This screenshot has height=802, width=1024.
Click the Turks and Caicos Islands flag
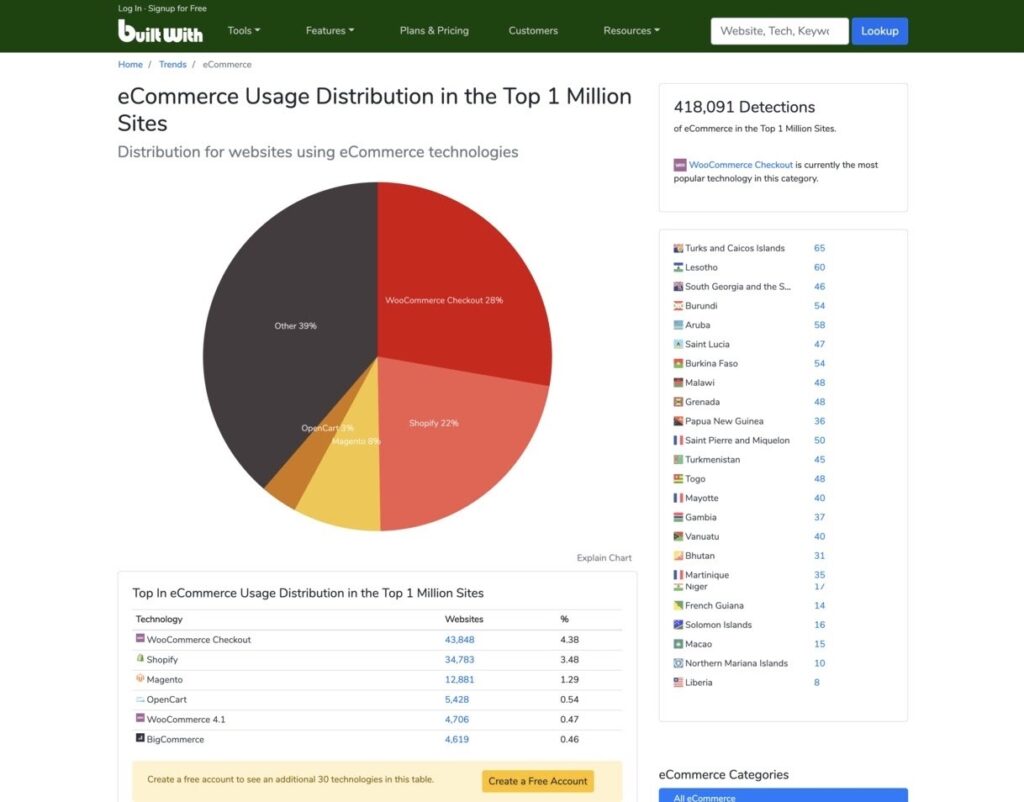(x=679, y=248)
